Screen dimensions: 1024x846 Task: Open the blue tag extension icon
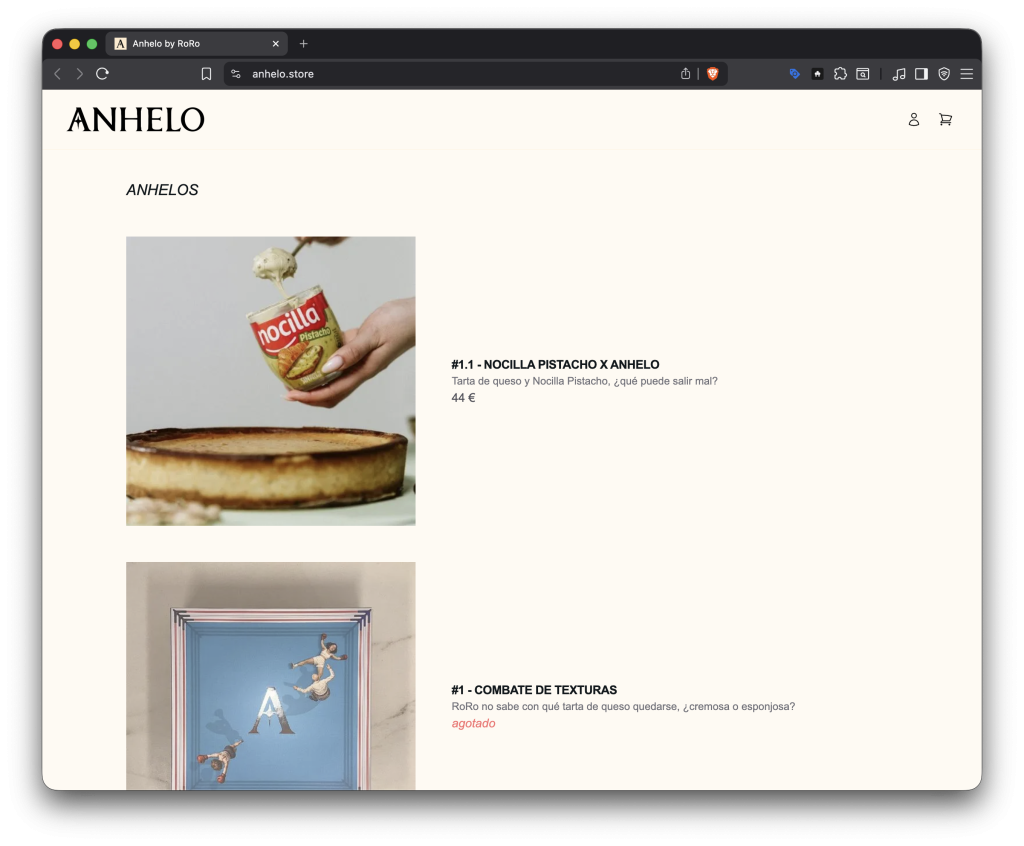pos(795,74)
